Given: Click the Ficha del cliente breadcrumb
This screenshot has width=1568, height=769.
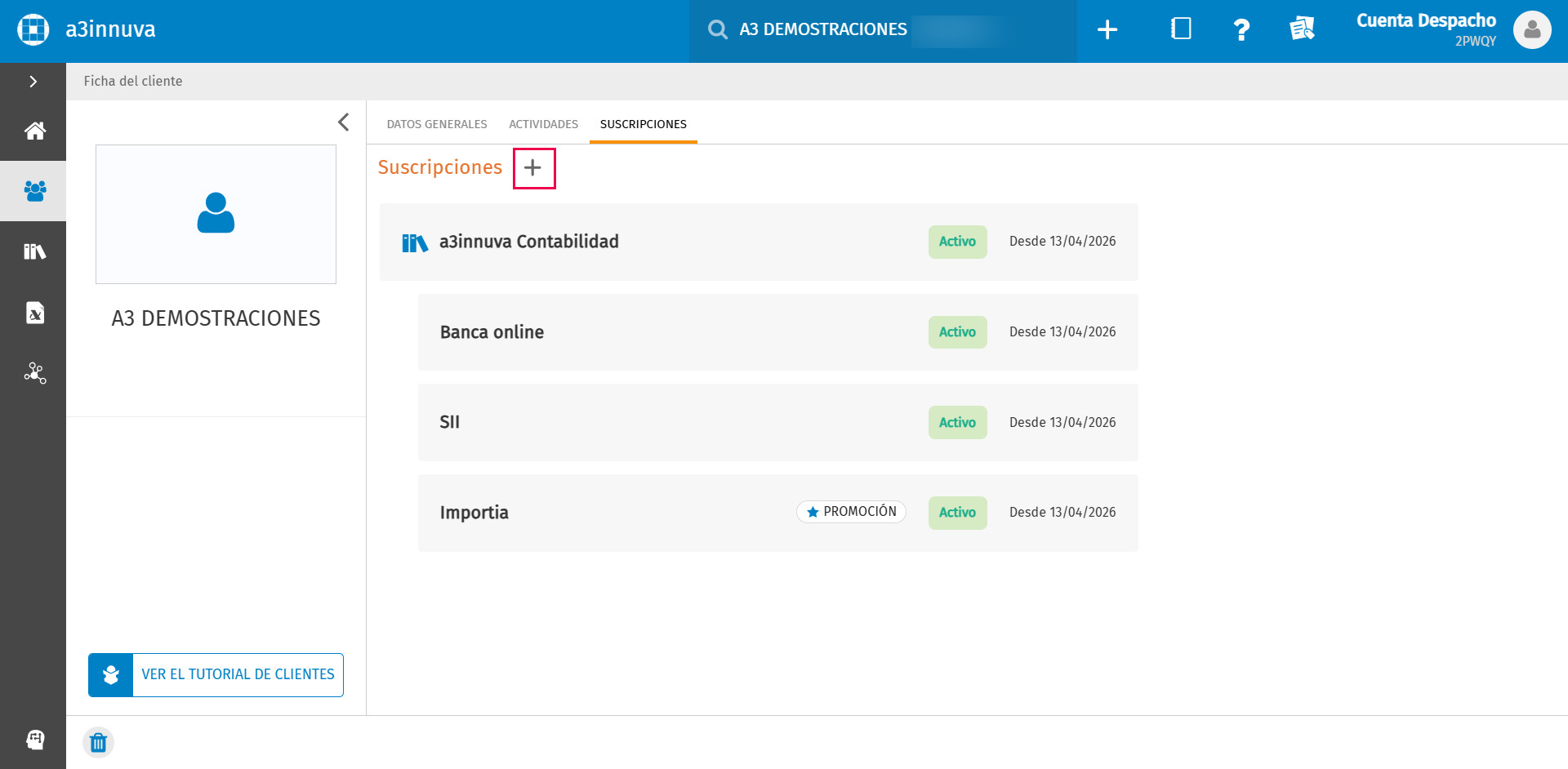Looking at the screenshot, I should [x=133, y=82].
